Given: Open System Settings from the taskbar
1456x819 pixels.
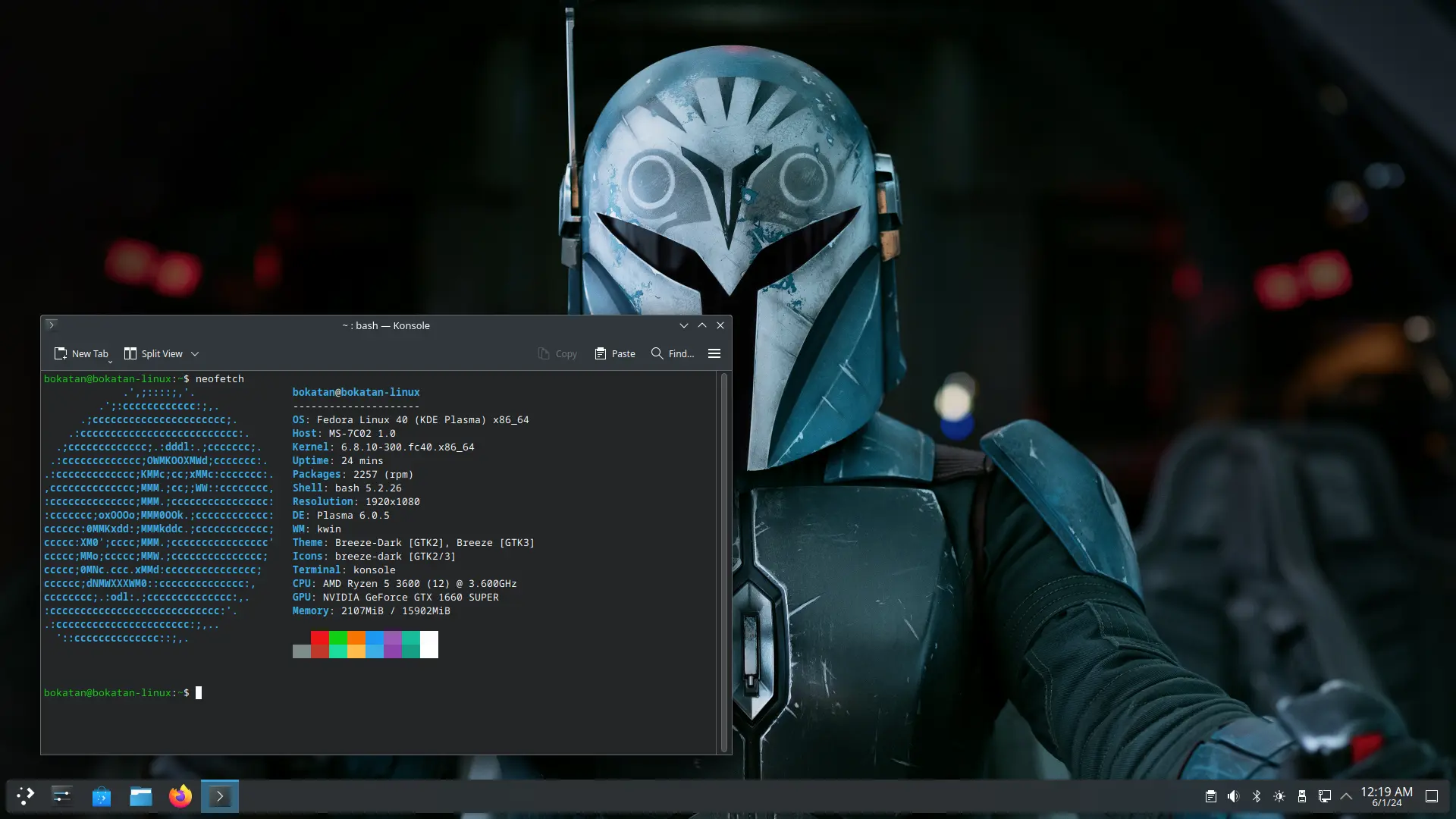Looking at the screenshot, I should 62,796.
